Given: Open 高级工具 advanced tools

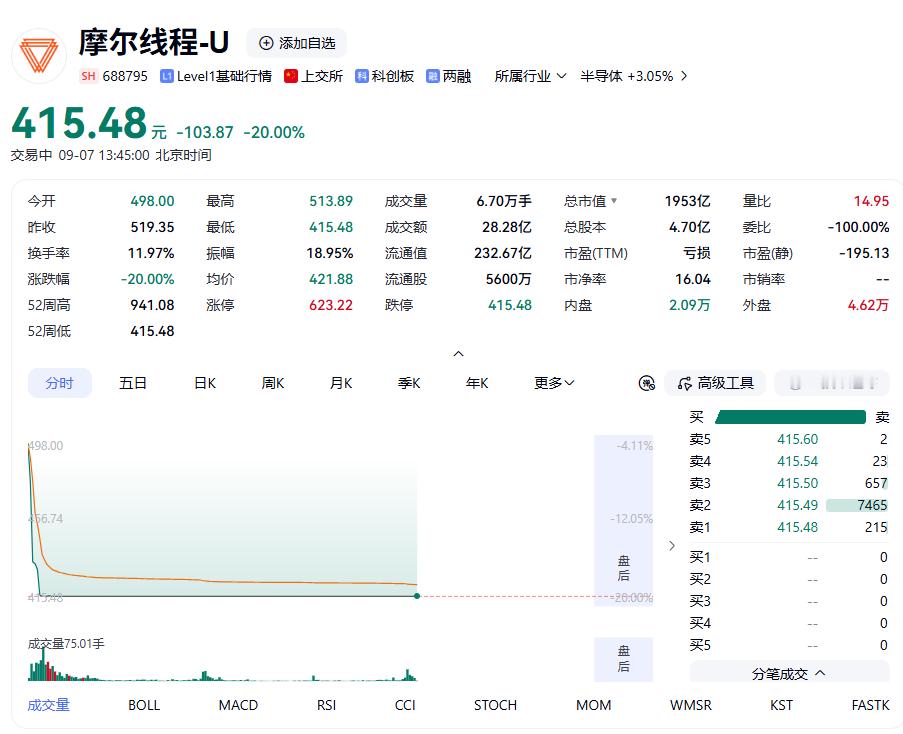Looking at the screenshot, I should pyautogui.click(x=715, y=383).
